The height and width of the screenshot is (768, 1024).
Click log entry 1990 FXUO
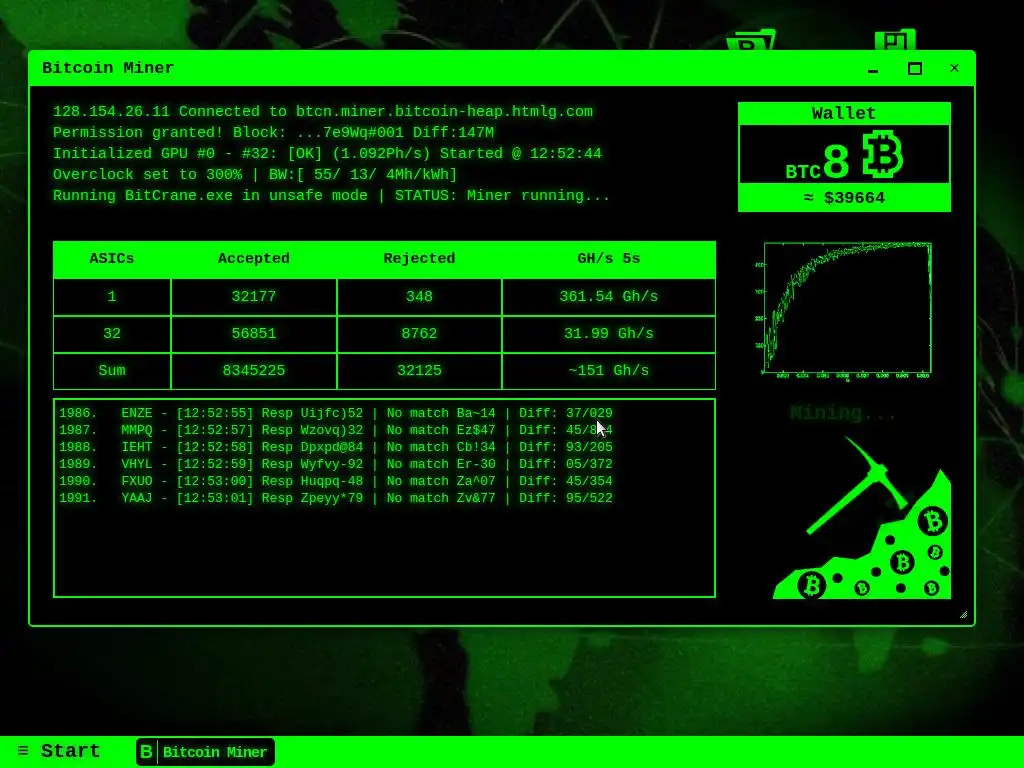click(x=336, y=481)
